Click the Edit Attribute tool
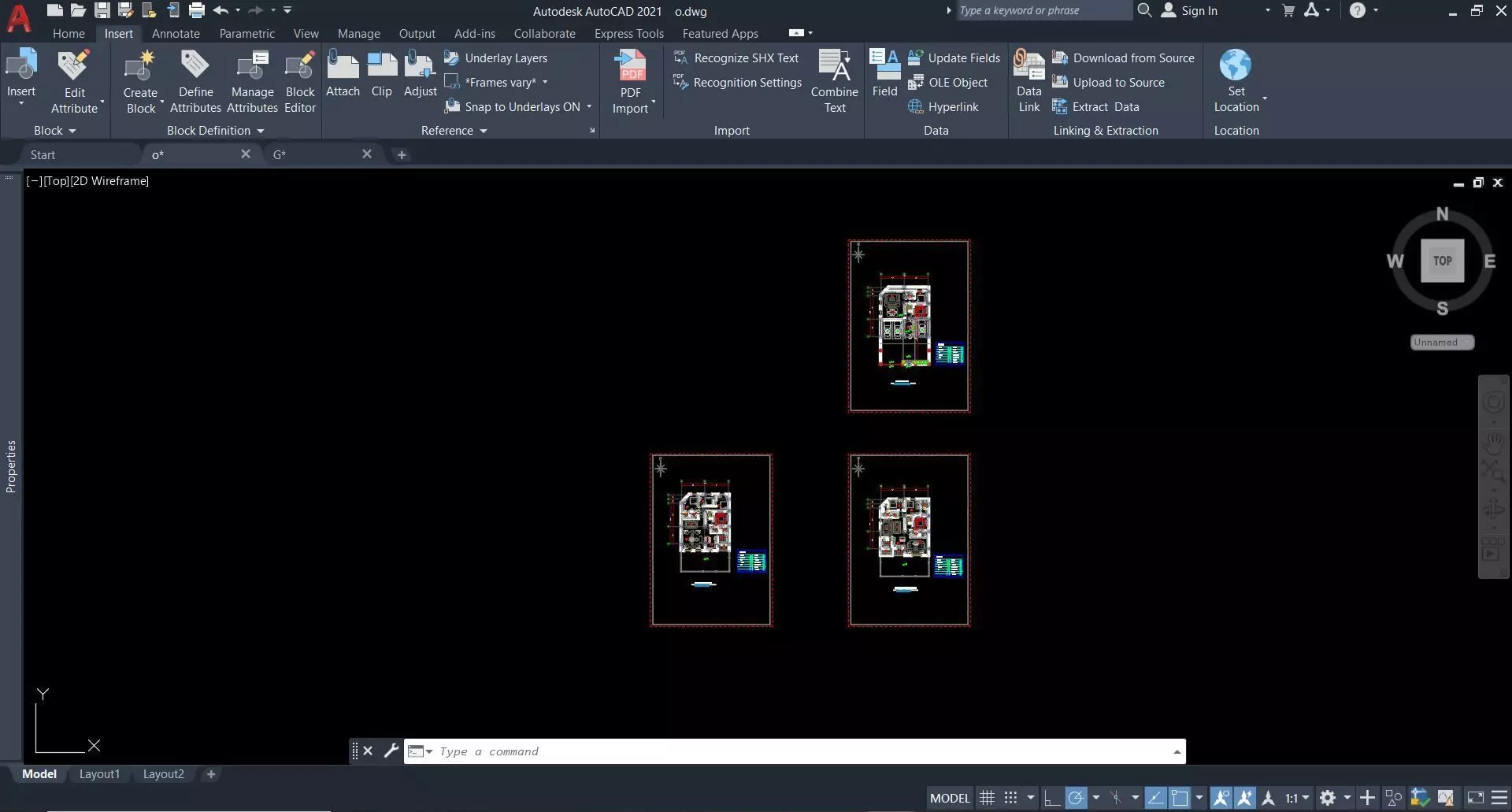1512x812 pixels. (74, 82)
